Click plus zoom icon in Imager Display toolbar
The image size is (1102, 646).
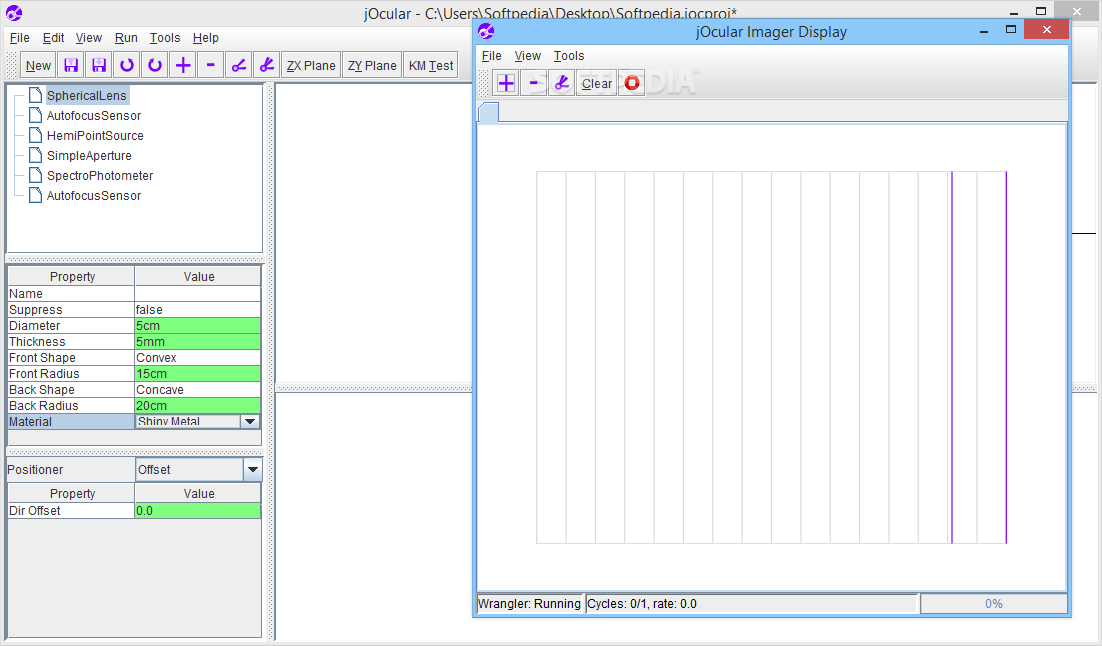pos(505,84)
